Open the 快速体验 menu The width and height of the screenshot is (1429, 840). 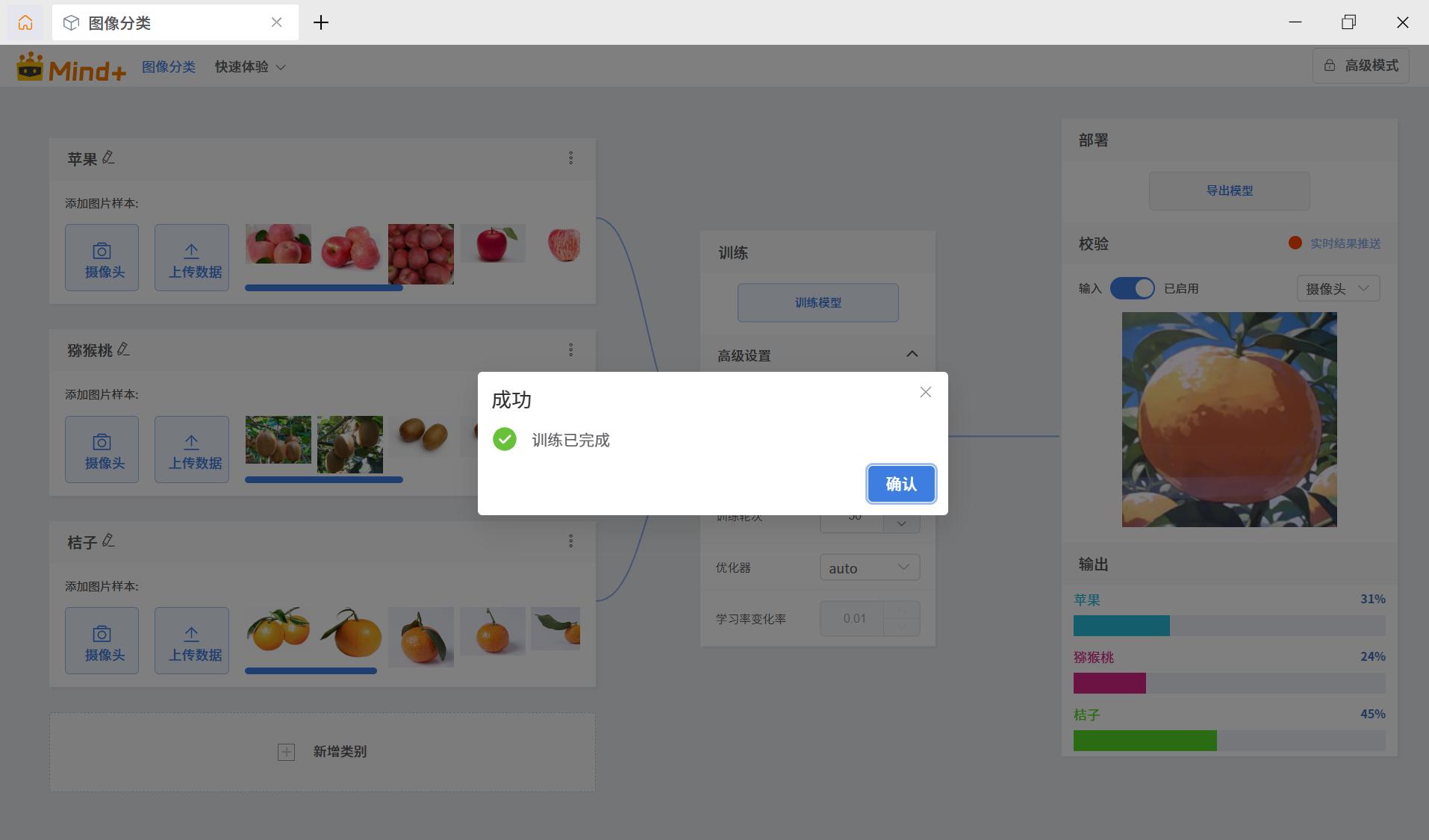click(x=250, y=66)
